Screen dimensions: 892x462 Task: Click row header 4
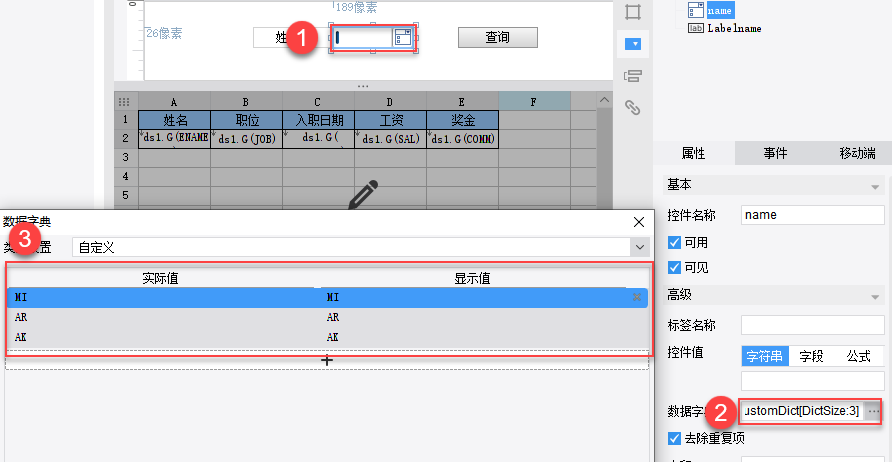click(126, 177)
